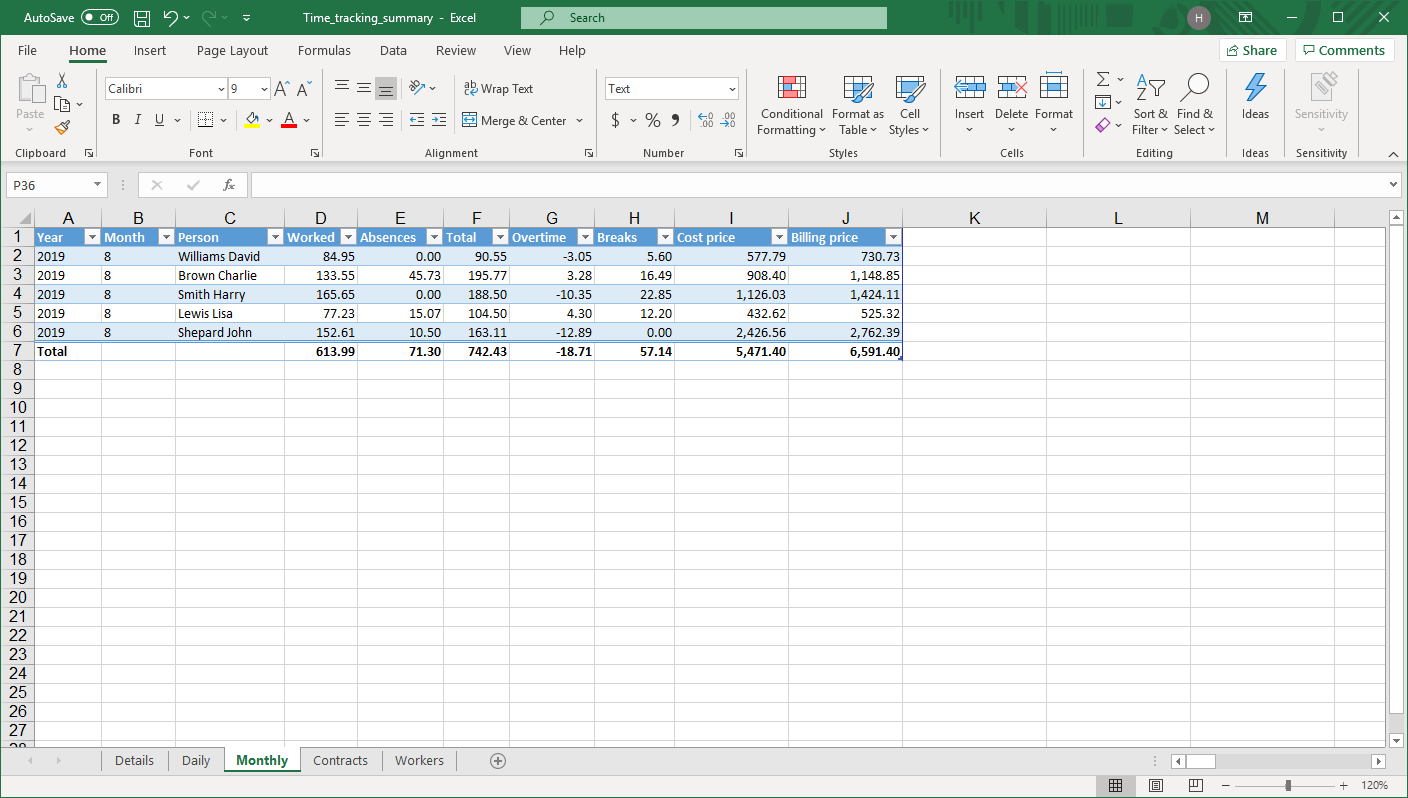This screenshot has width=1408, height=798.
Task: Click the Copy icon in Clipboard group
Action: (x=62, y=104)
